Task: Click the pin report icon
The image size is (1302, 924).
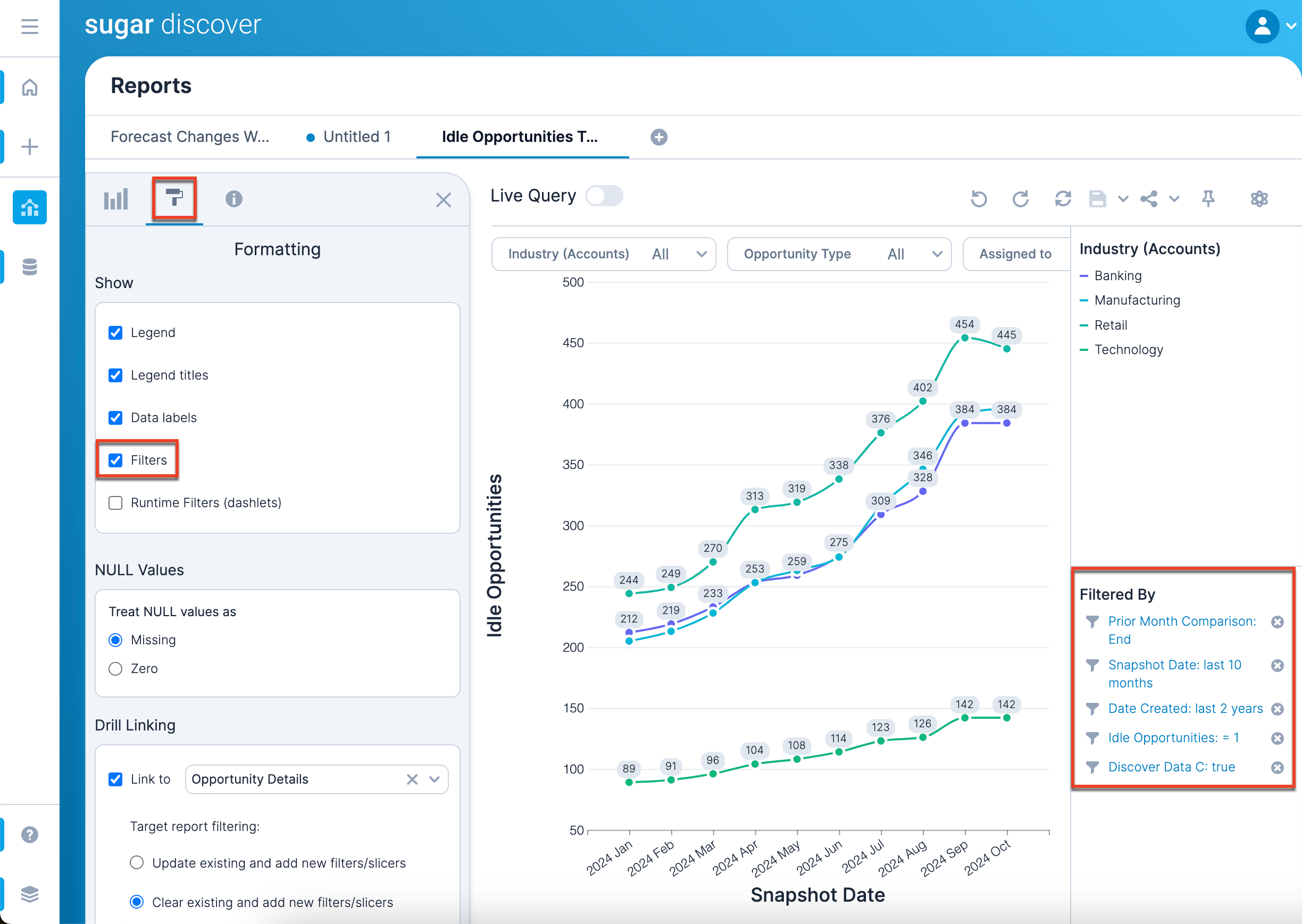Action: 1207,198
